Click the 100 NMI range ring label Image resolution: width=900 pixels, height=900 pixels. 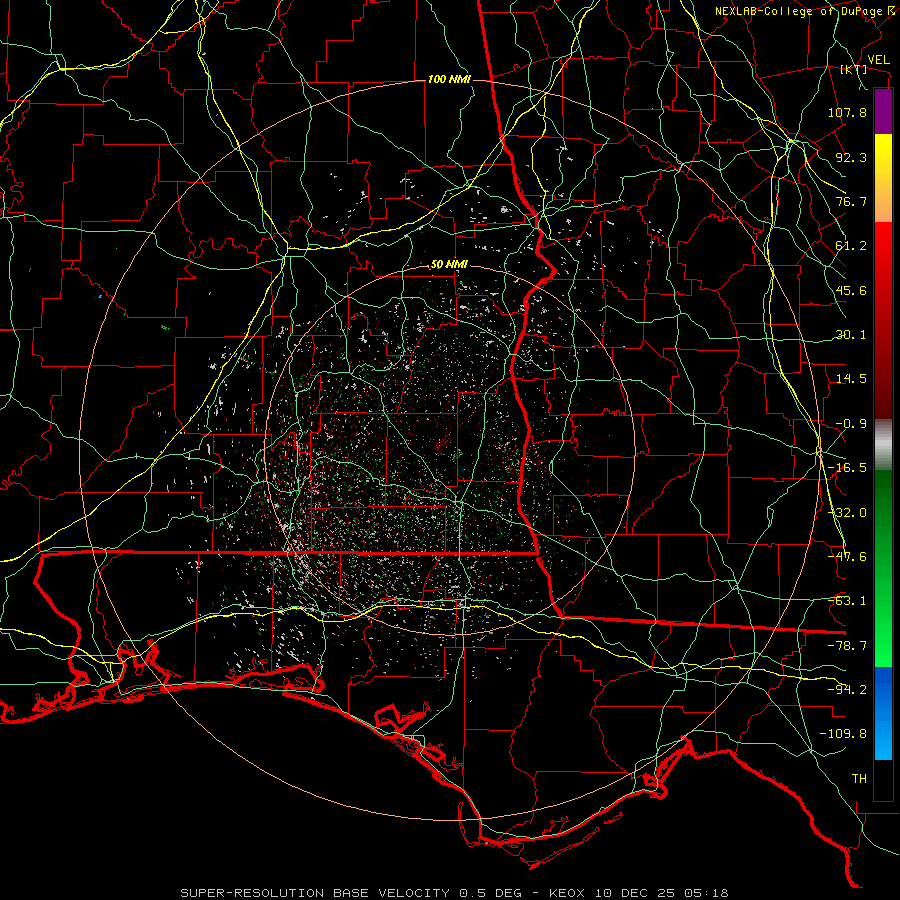[x=449, y=79]
